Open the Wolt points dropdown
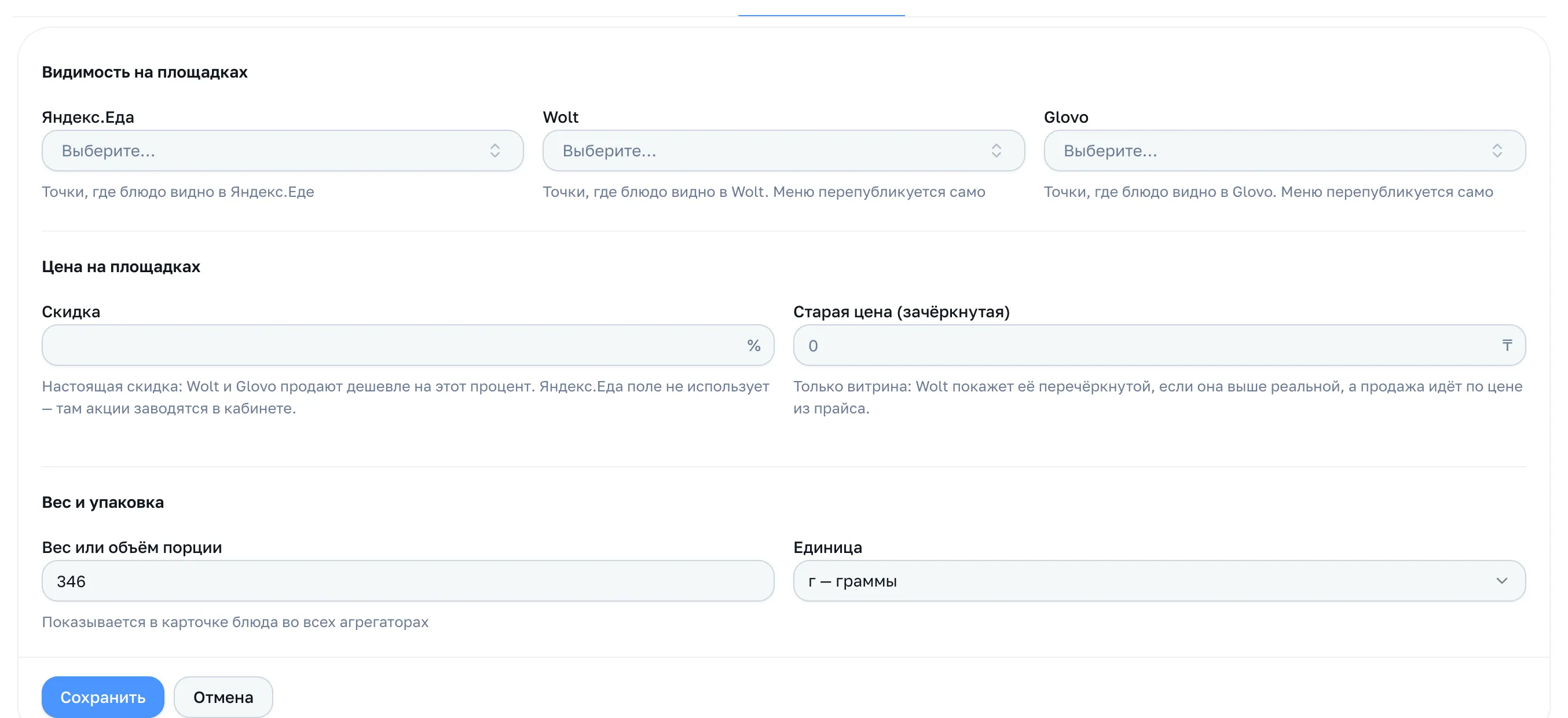Viewport: 1568px width, 718px height. [783, 151]
